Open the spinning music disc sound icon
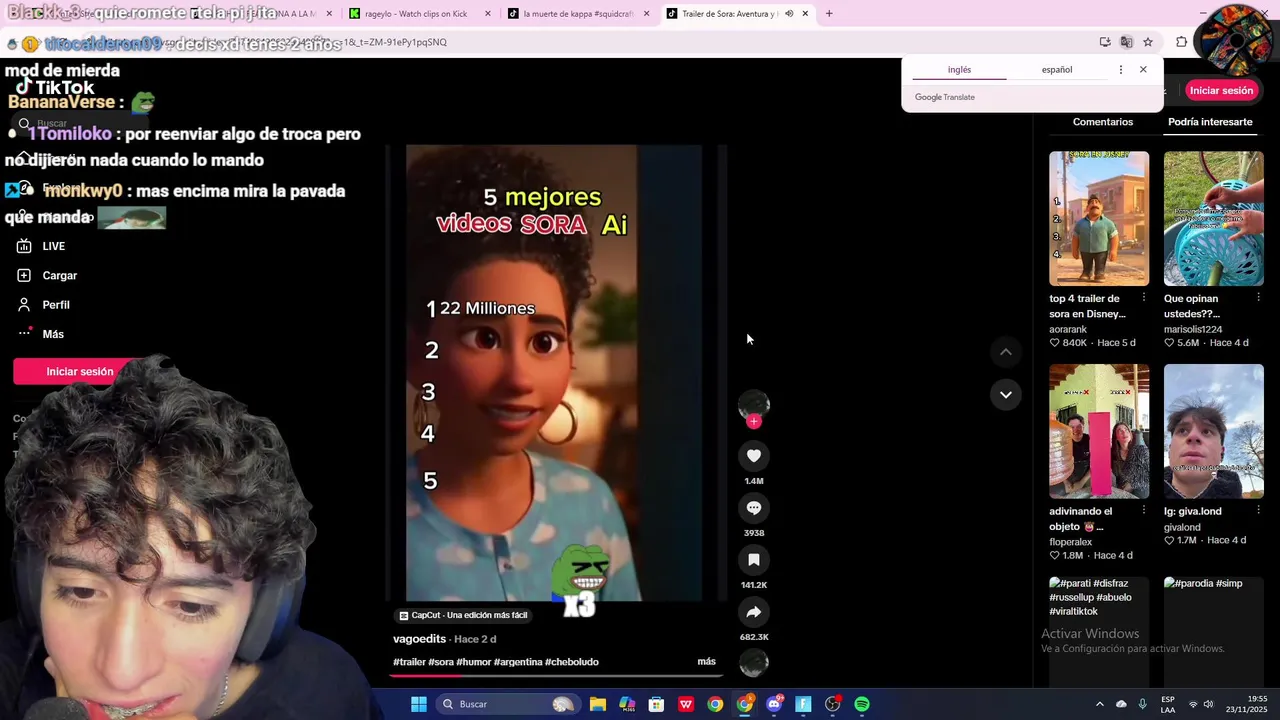 point(754,662)
